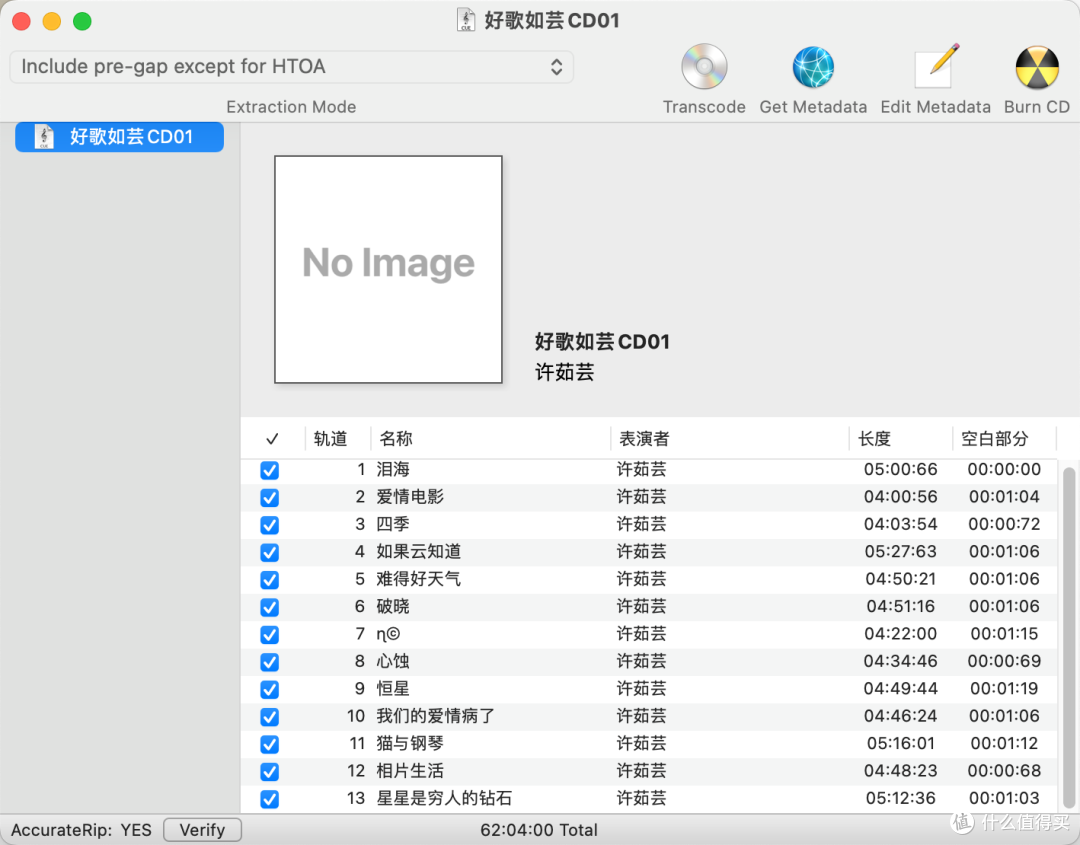Click the Verify button

202,830
